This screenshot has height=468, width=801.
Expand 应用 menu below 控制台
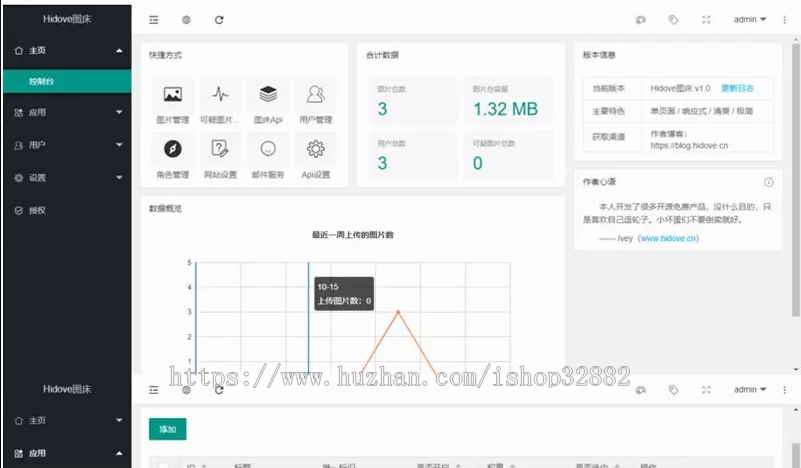(119, 112)
